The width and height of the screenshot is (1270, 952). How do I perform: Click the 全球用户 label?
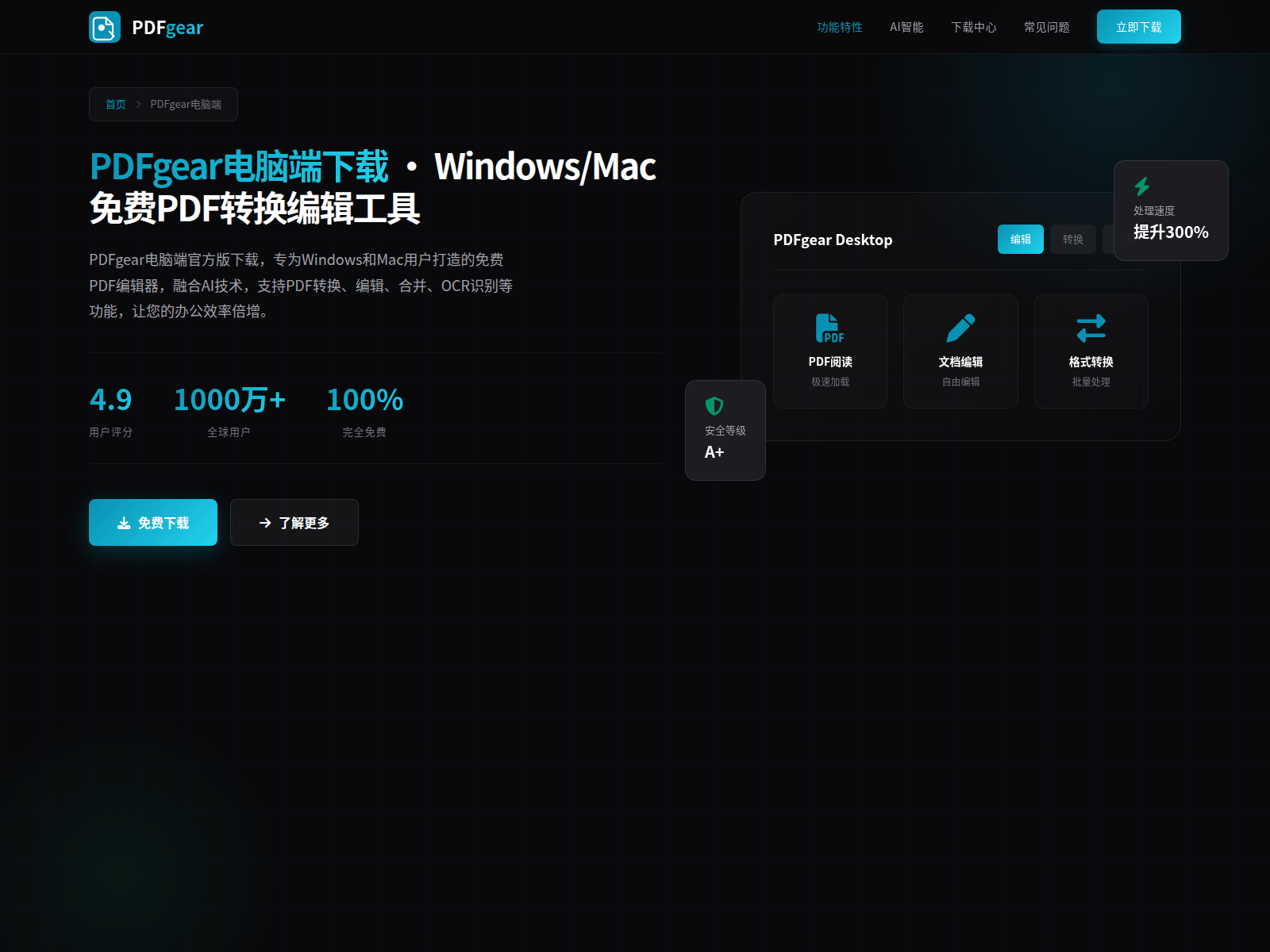pyautogui.click(x=229, y=432)
